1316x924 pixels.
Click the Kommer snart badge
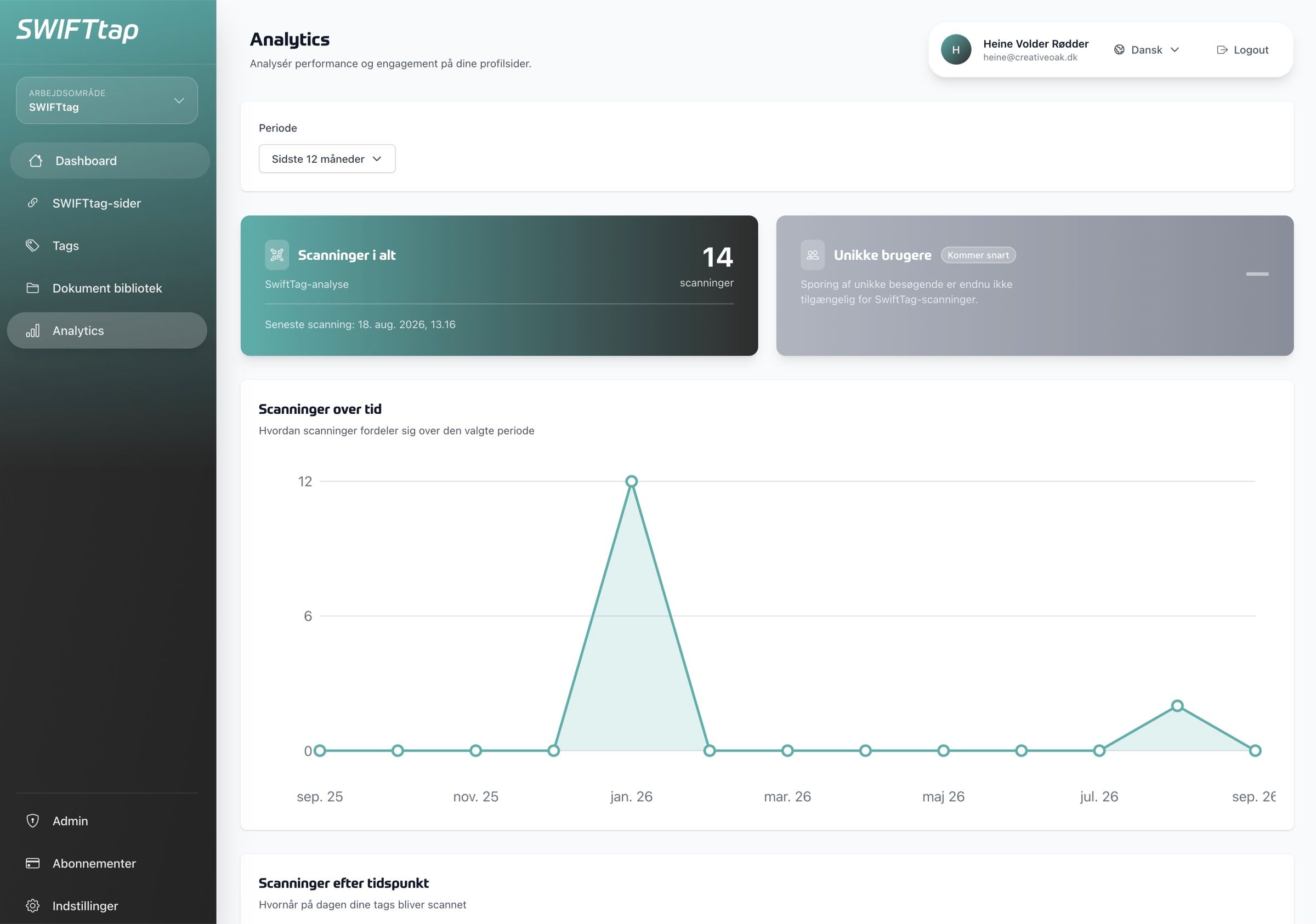coord(978,255)
